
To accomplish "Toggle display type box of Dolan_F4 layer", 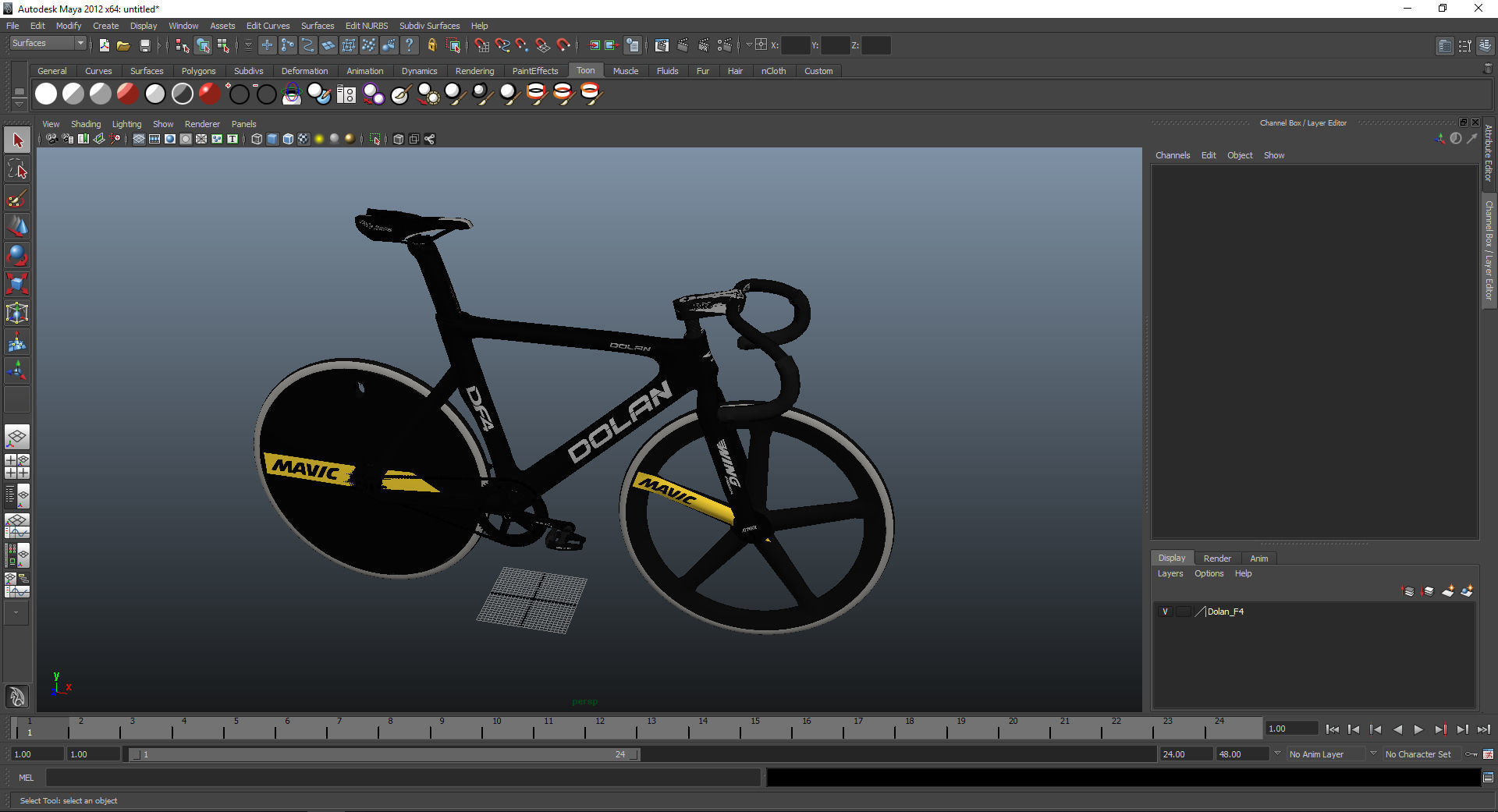I will coord(1183,612).
